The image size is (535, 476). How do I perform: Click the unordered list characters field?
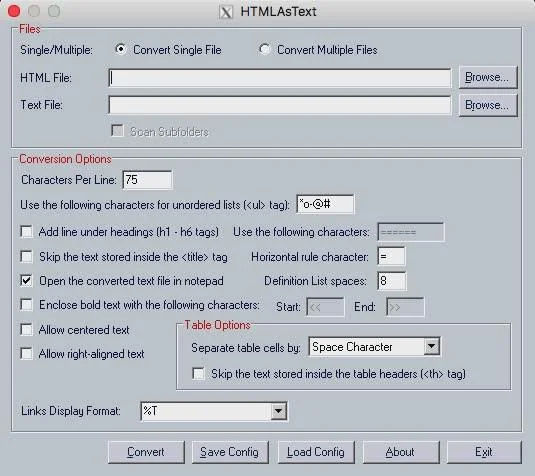[x=325, y=204]
